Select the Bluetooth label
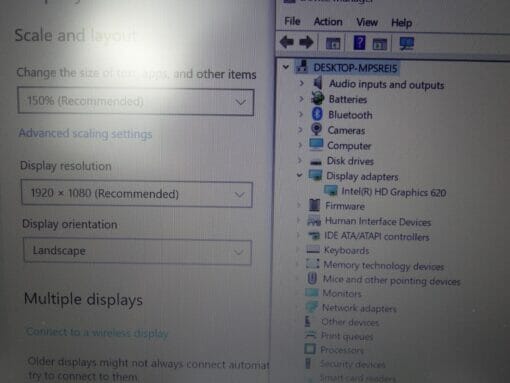 [350, 115]
